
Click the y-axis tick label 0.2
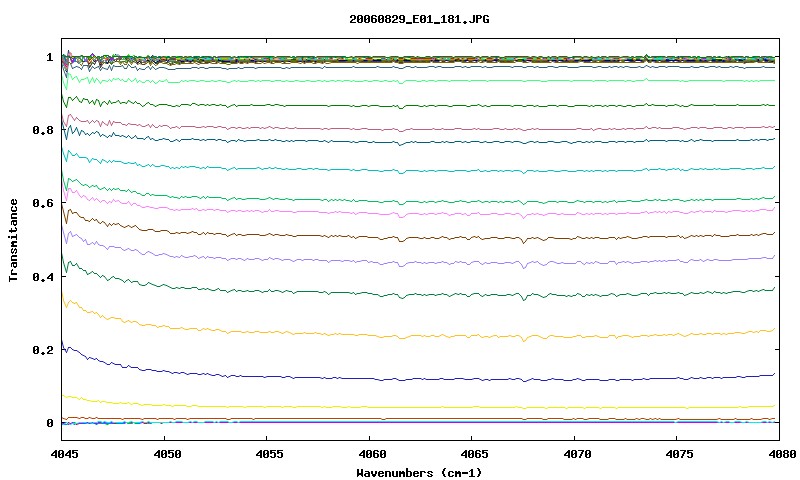(x=43, y=350)
